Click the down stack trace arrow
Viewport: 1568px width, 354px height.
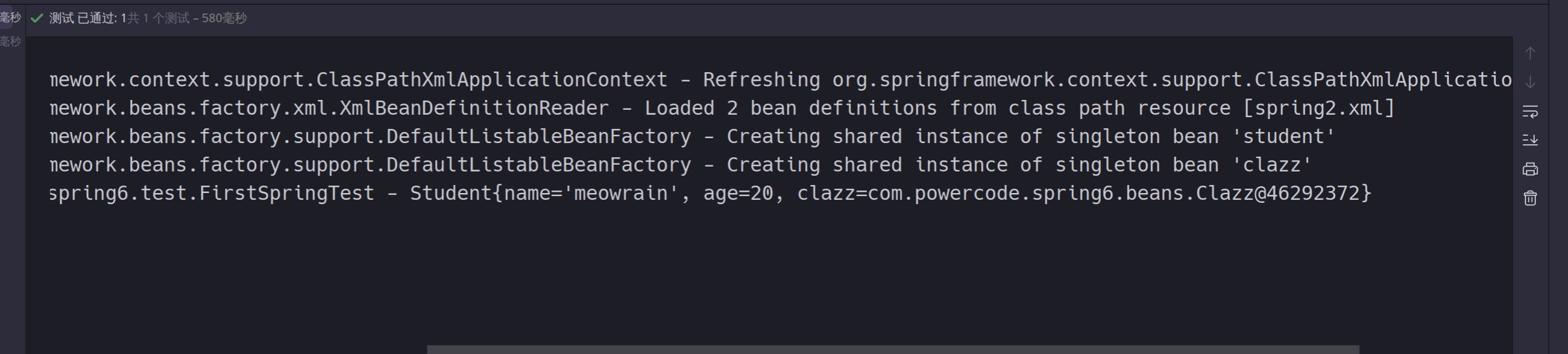tap(1530, 82)
